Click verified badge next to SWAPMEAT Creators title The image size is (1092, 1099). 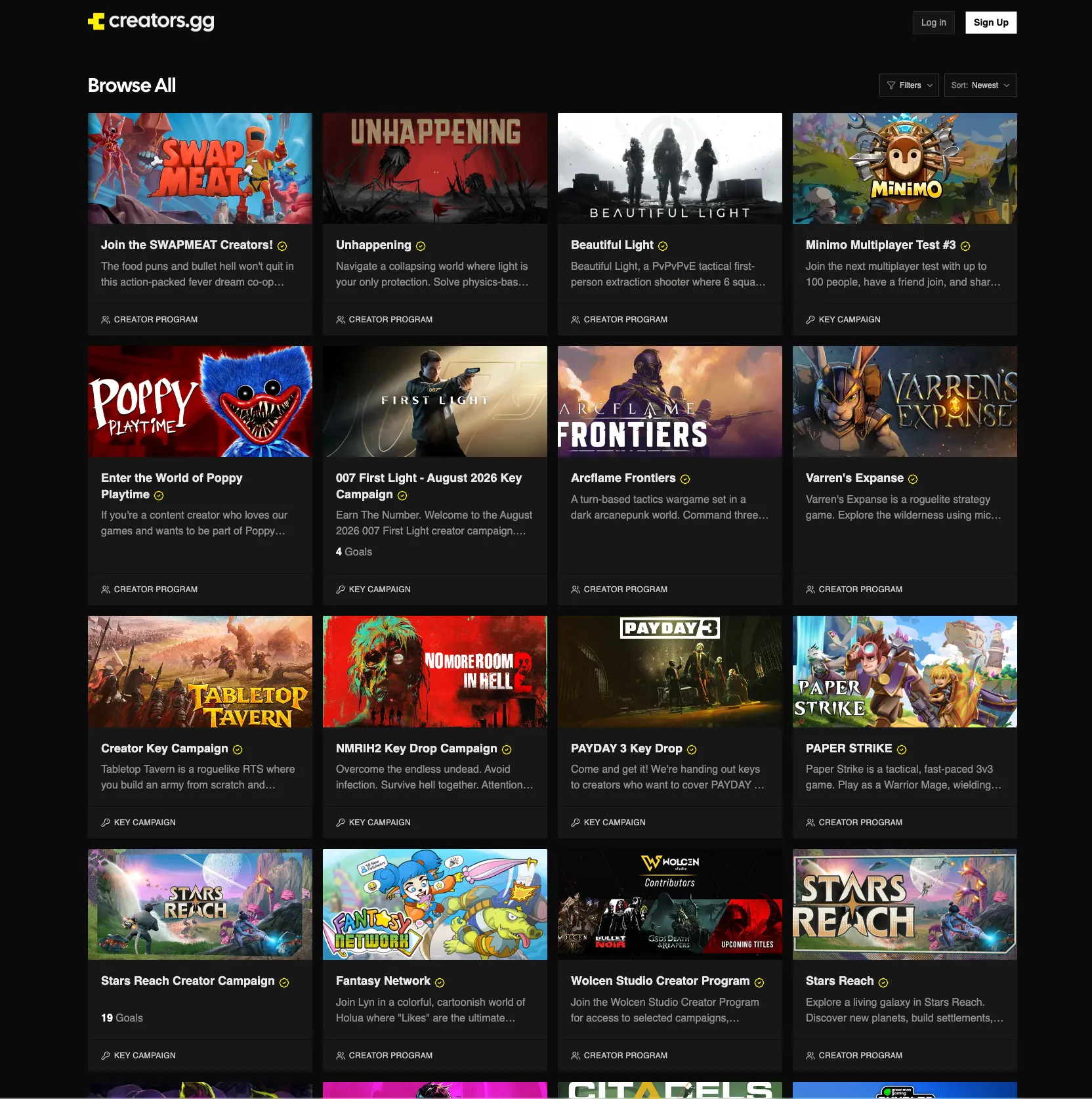click(x=282, y=246)
